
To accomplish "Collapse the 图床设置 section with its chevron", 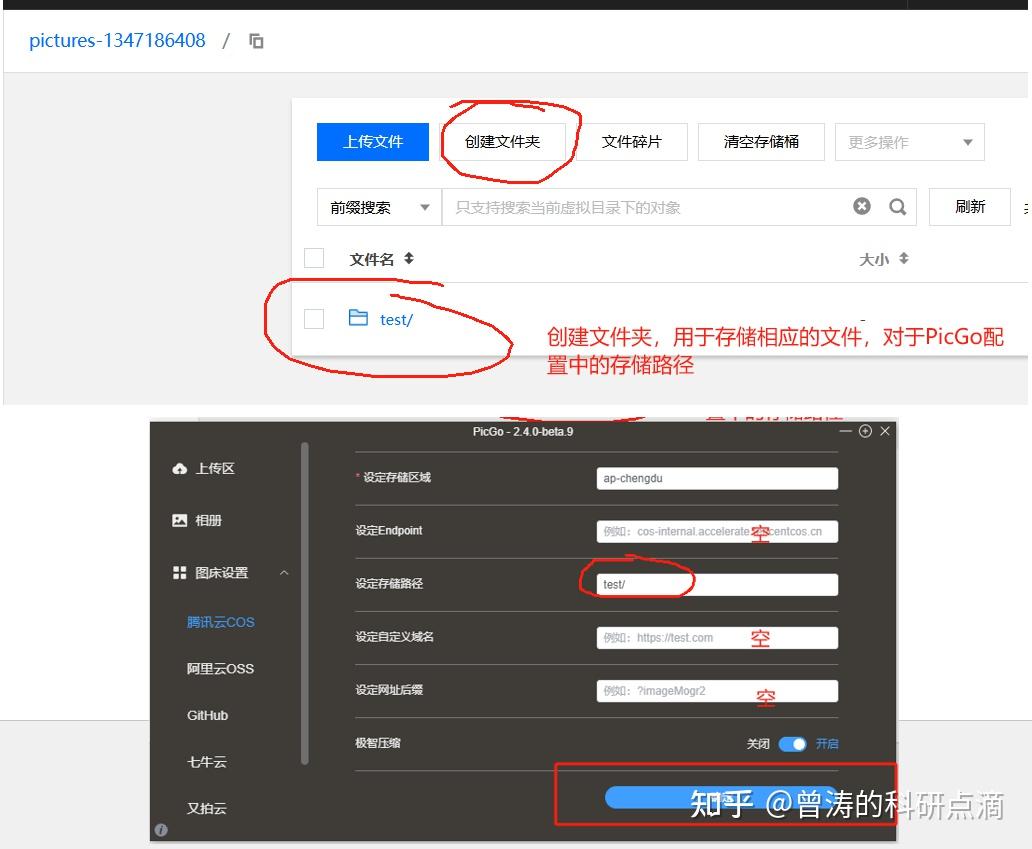I will coord(284,572).
